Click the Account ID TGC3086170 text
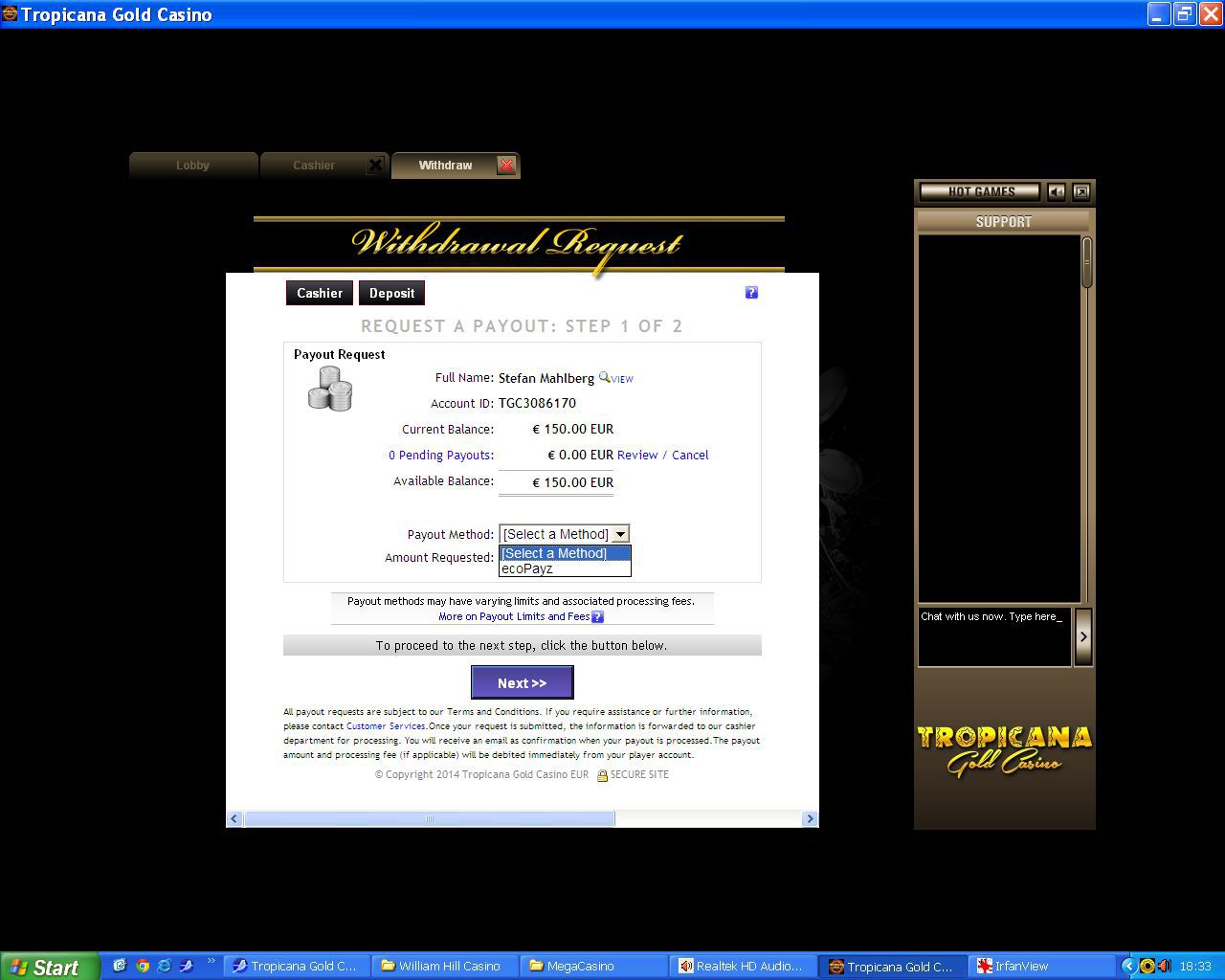The width and height of the screenshot is (1225, 980). [x=537, y=404]
